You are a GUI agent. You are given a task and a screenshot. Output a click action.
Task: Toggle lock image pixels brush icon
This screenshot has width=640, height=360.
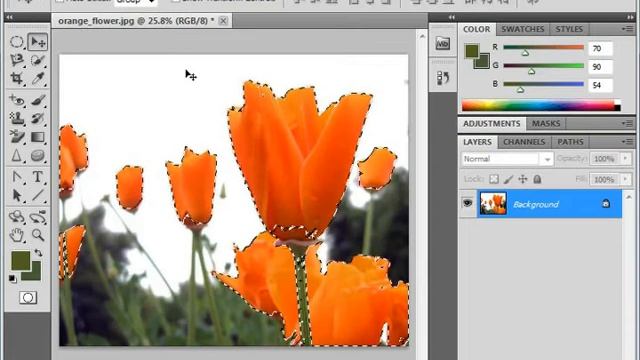[509, 179]
